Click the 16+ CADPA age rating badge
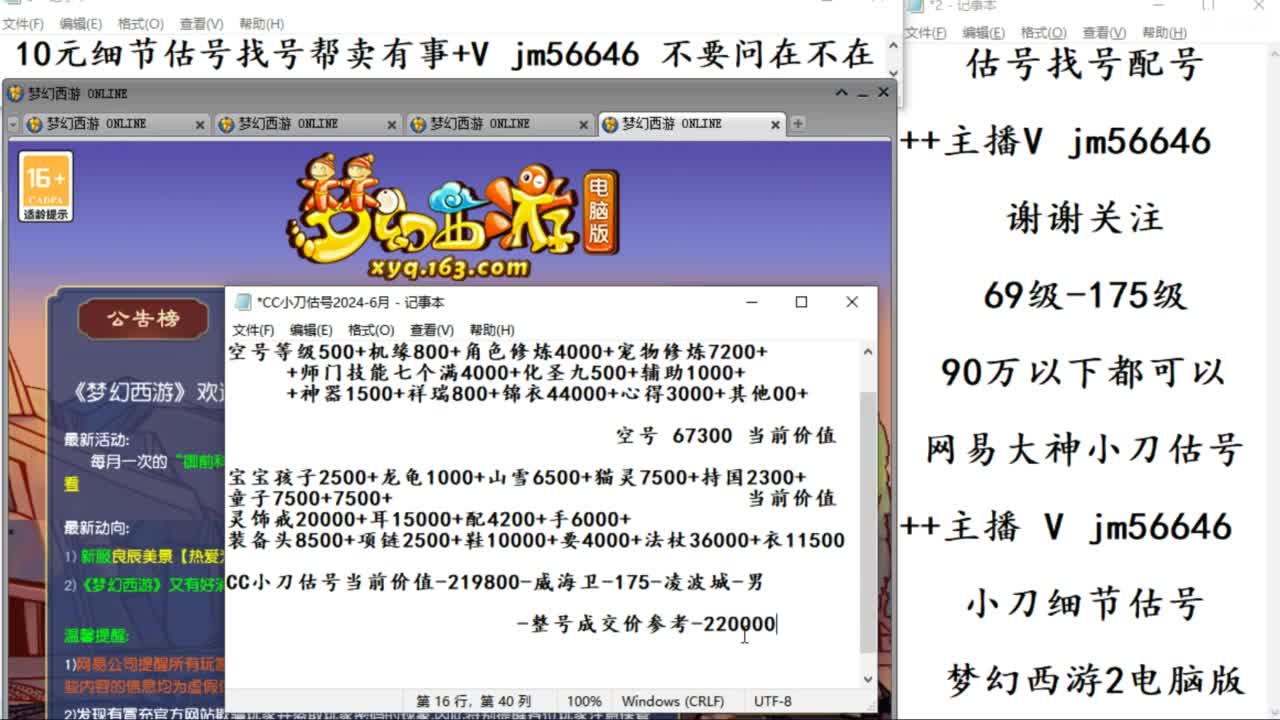Viewport: 1280px width, 720px height. click(46, 187)
